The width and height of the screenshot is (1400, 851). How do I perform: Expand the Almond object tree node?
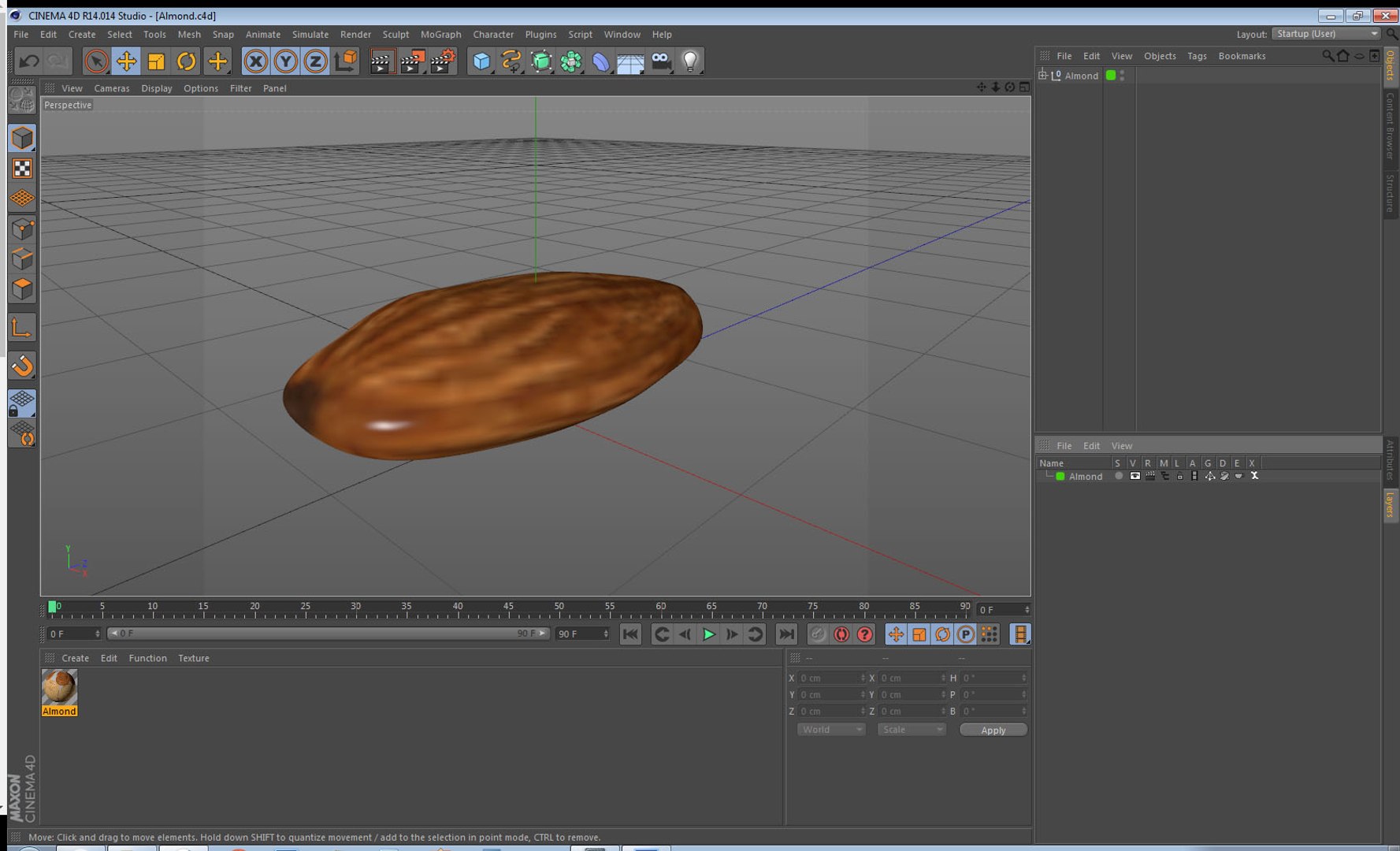[x=1042, y=75]
